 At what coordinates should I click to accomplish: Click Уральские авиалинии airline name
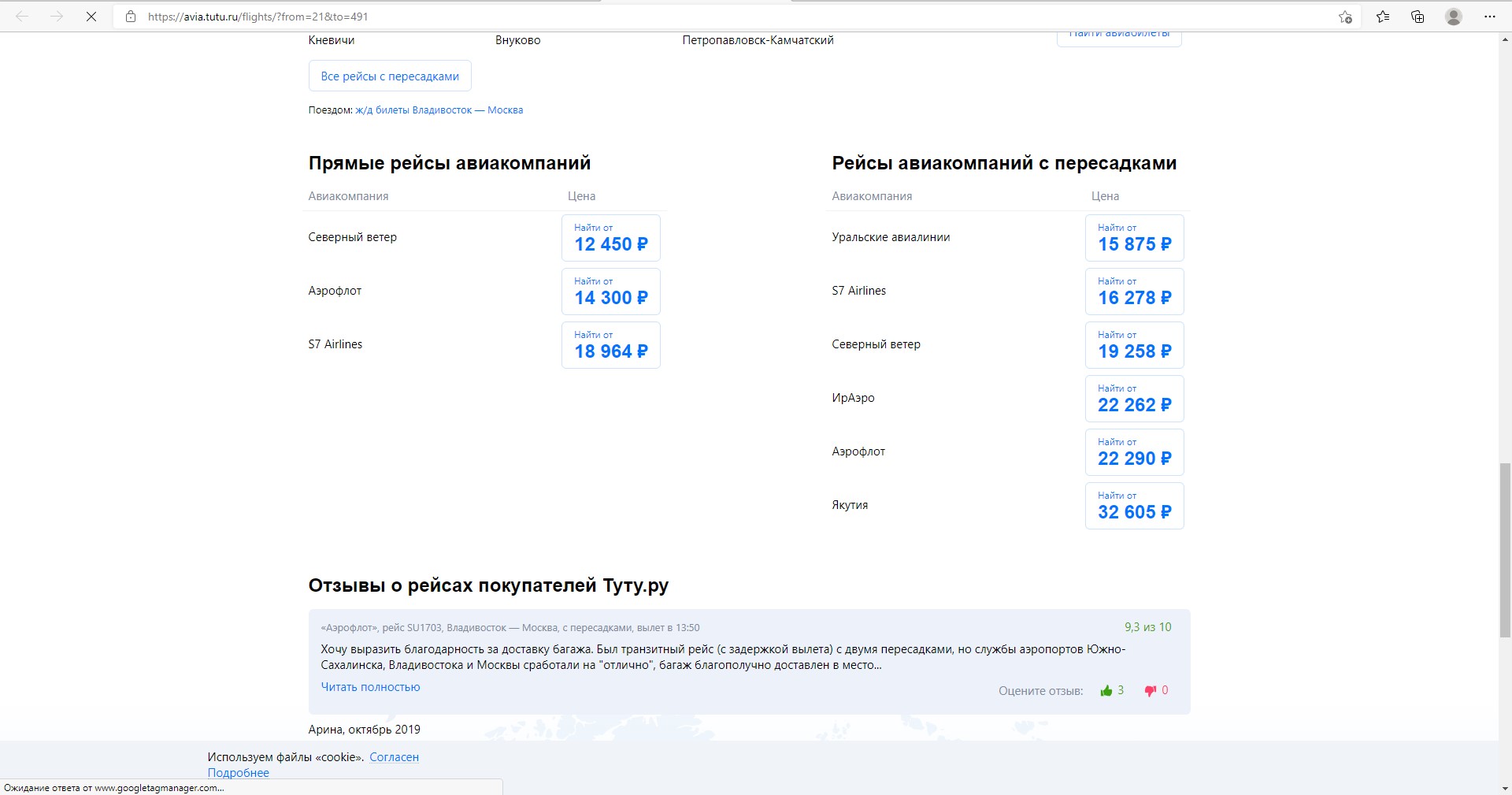[x=891, y=237]
